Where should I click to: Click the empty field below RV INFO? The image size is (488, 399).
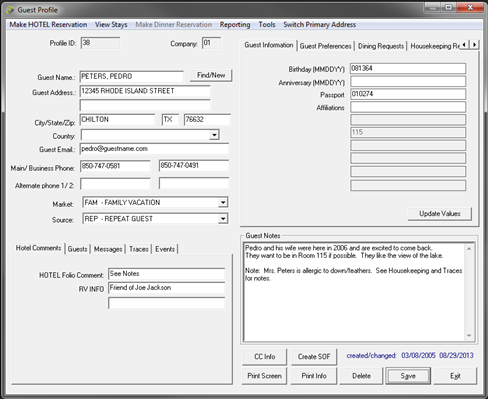(166, 303)
